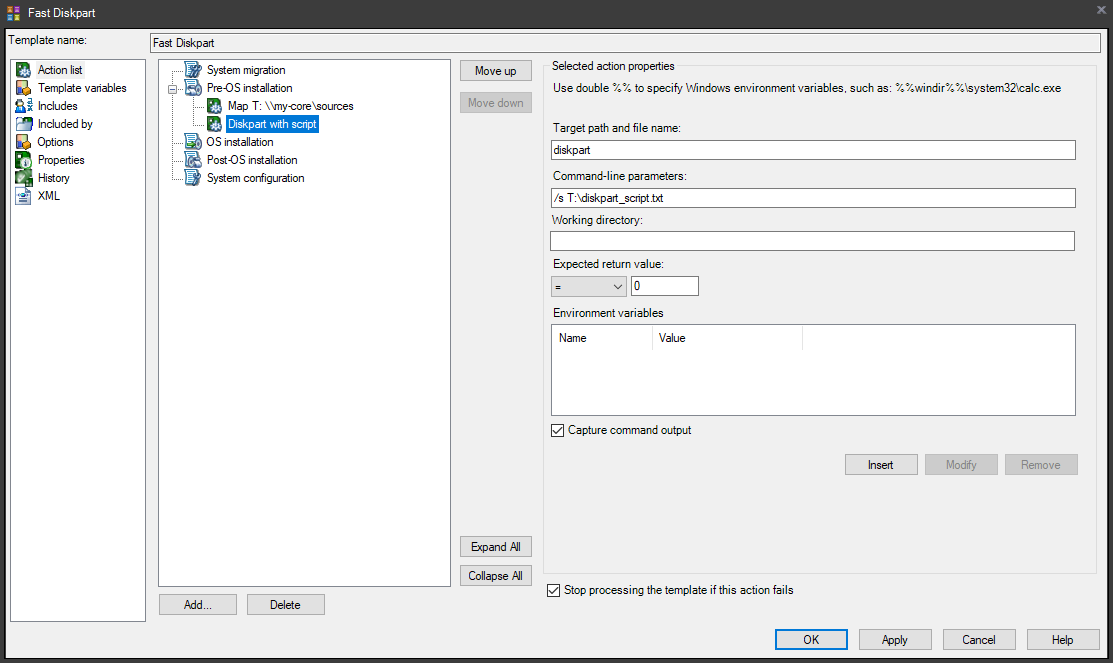
Task: Collapse the Pre-OS installation tree node
Action: pos(172,89)
